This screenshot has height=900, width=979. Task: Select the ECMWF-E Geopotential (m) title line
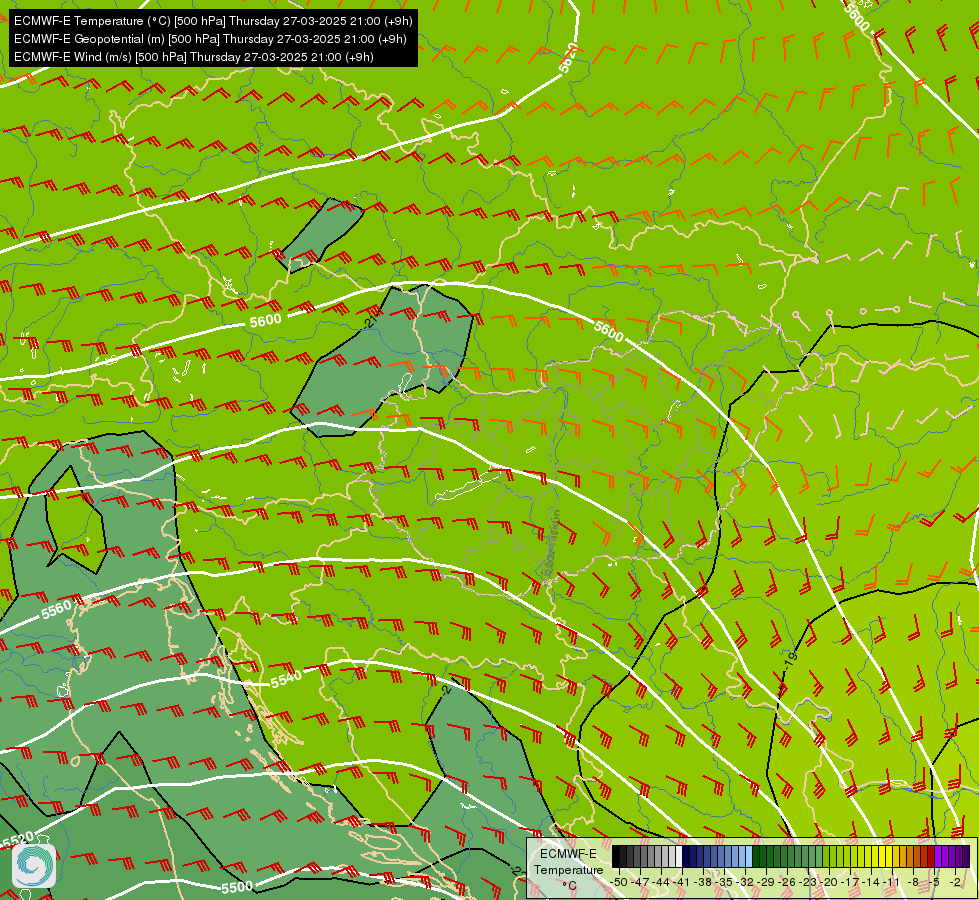click(210, 39)
